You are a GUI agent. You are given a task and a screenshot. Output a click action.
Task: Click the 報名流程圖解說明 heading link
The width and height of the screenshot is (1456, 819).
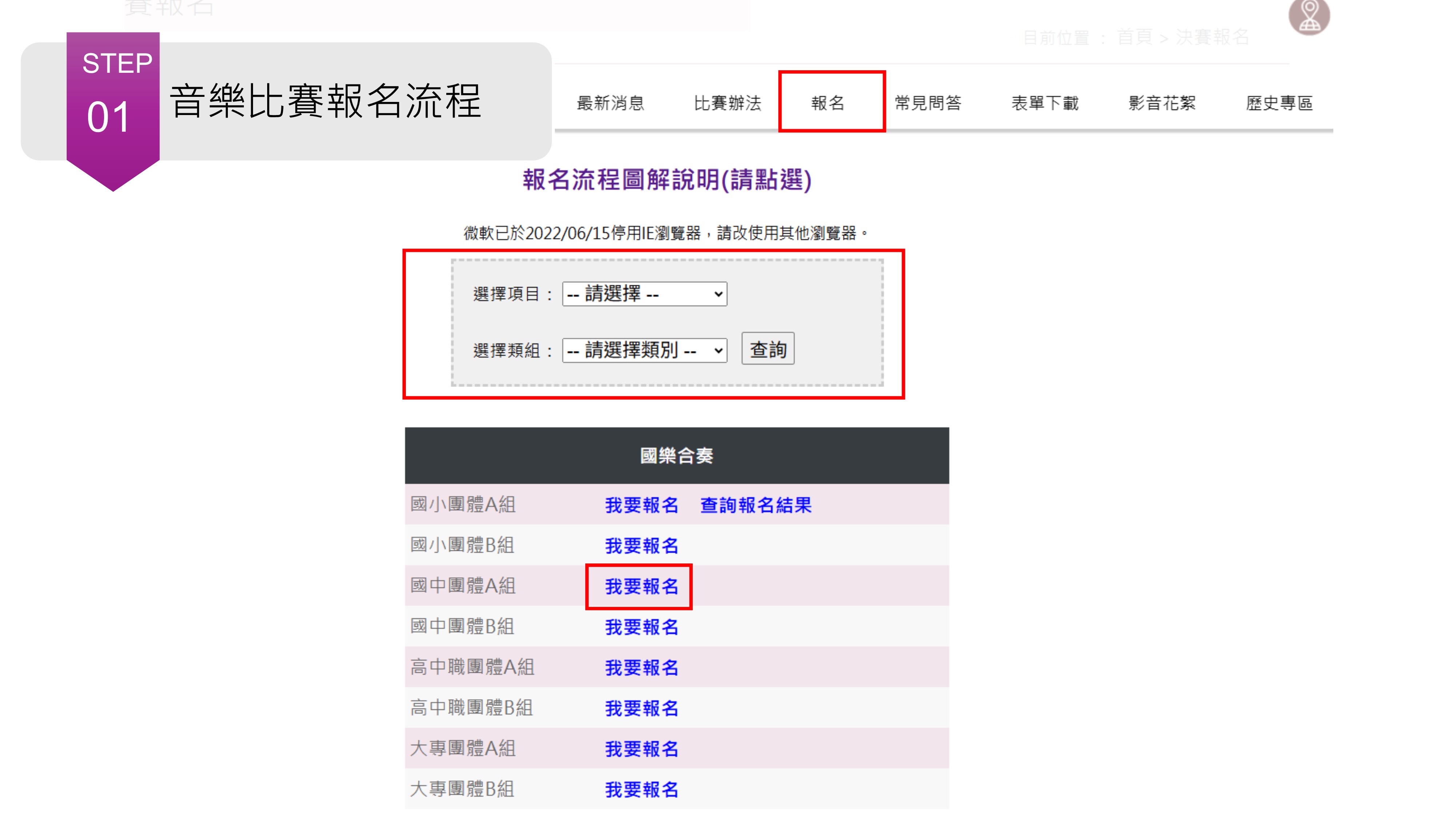pyautogui.click(x=667, y=180)
